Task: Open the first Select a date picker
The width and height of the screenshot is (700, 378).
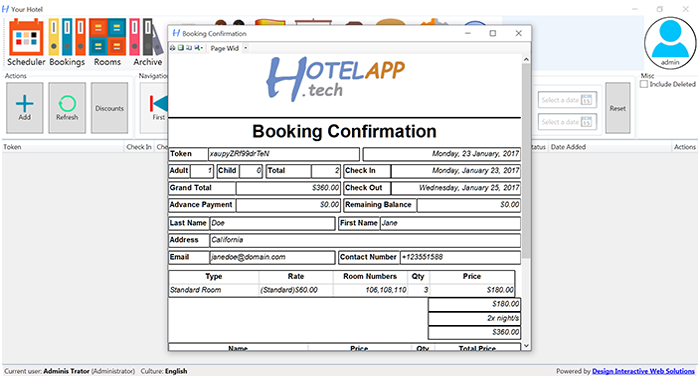Action: pyautogui.click(x=567, y=100)
